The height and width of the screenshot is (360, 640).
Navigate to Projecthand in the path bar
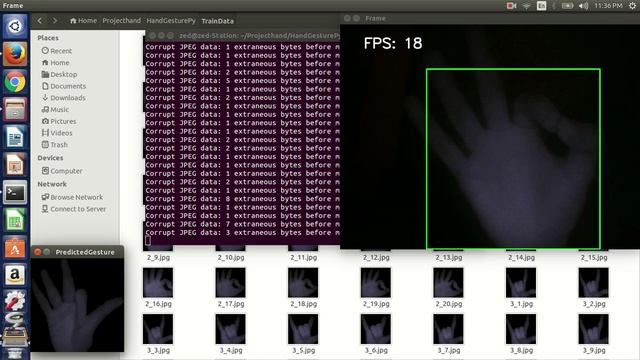coord(122,20)
